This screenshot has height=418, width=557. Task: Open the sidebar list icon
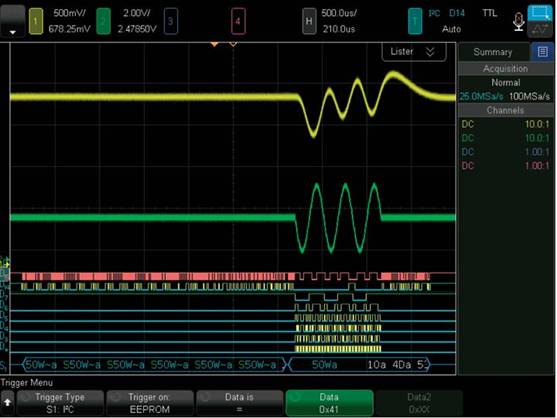point(542,52)
